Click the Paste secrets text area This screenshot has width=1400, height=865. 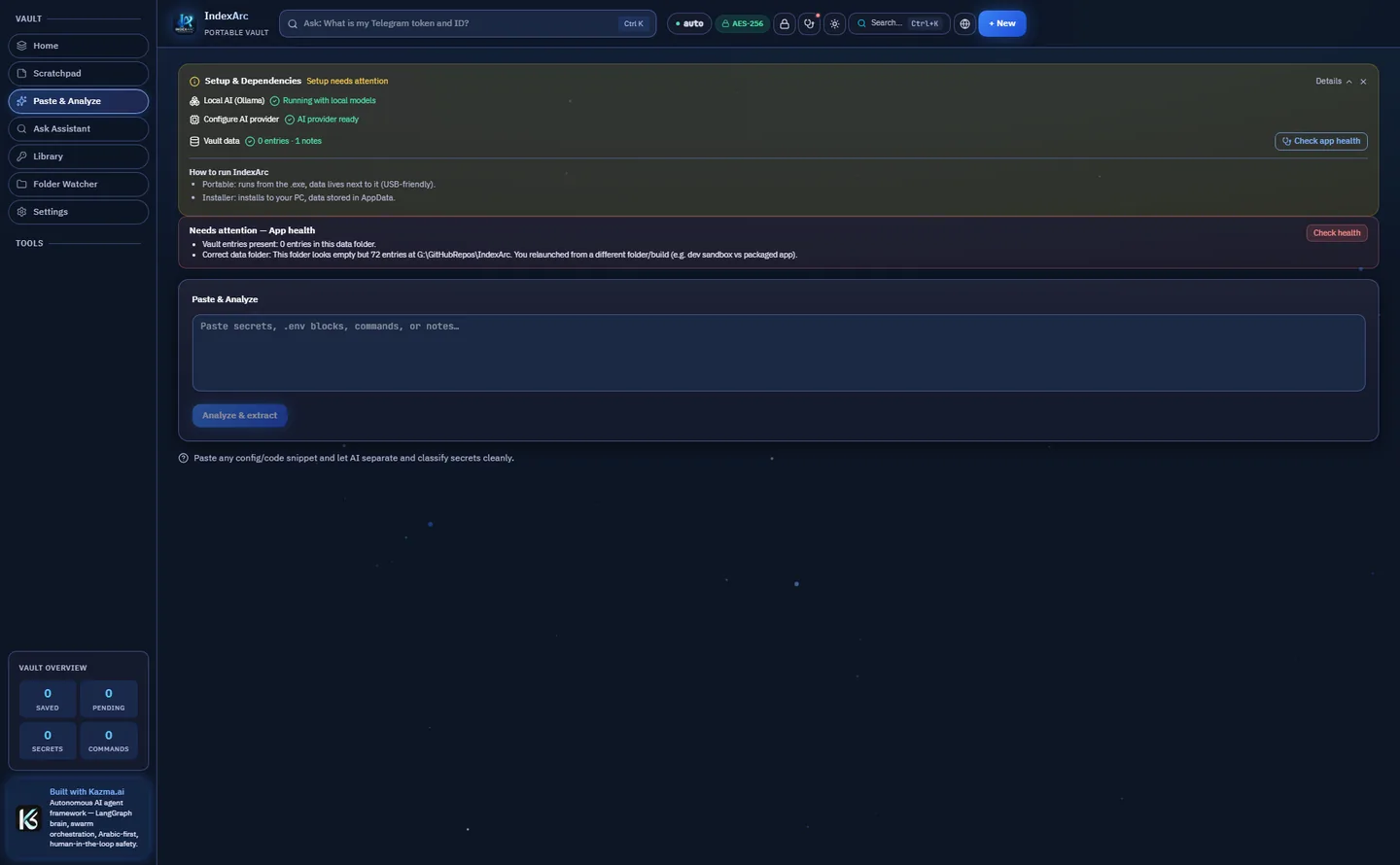[x=779, y=353]
